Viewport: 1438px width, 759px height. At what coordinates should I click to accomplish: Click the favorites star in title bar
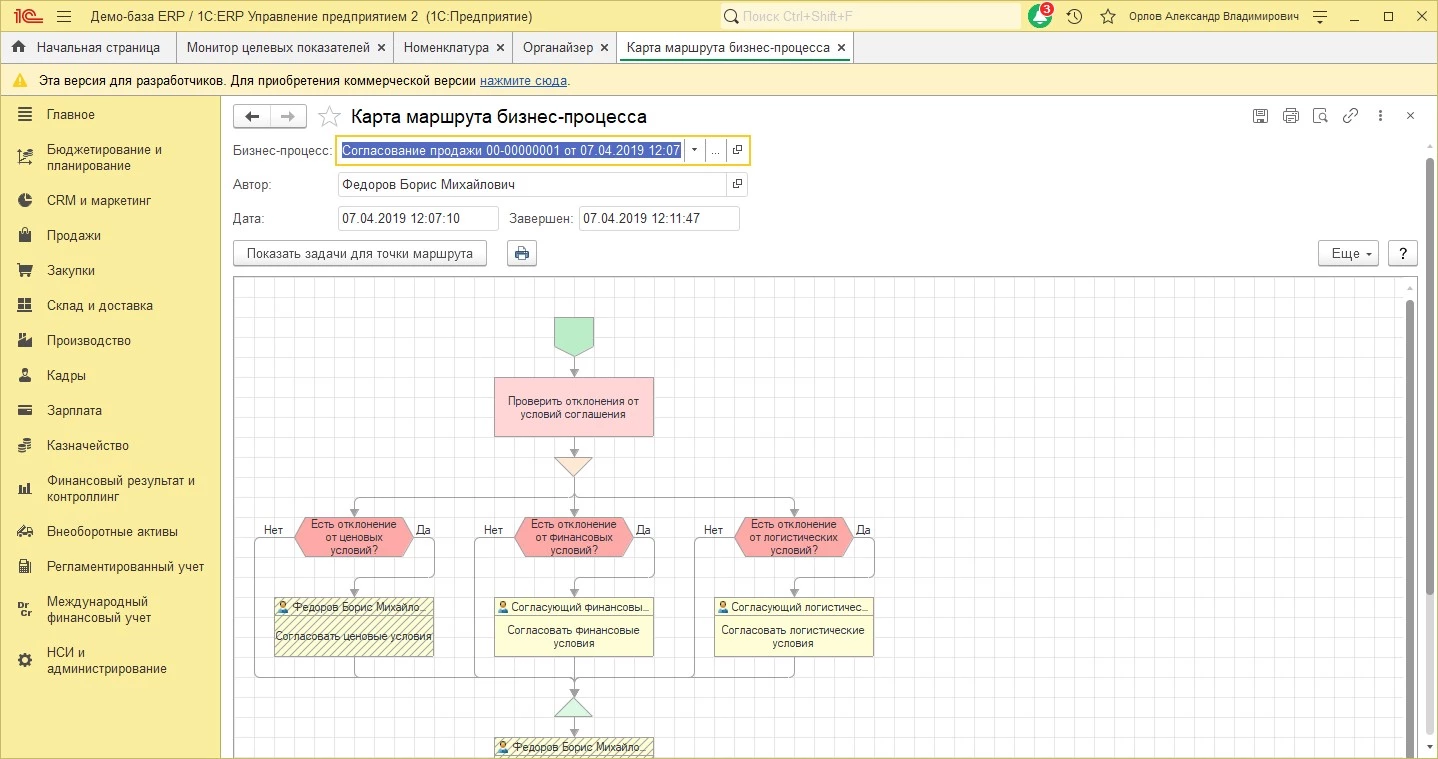[x=1107, y=17]
